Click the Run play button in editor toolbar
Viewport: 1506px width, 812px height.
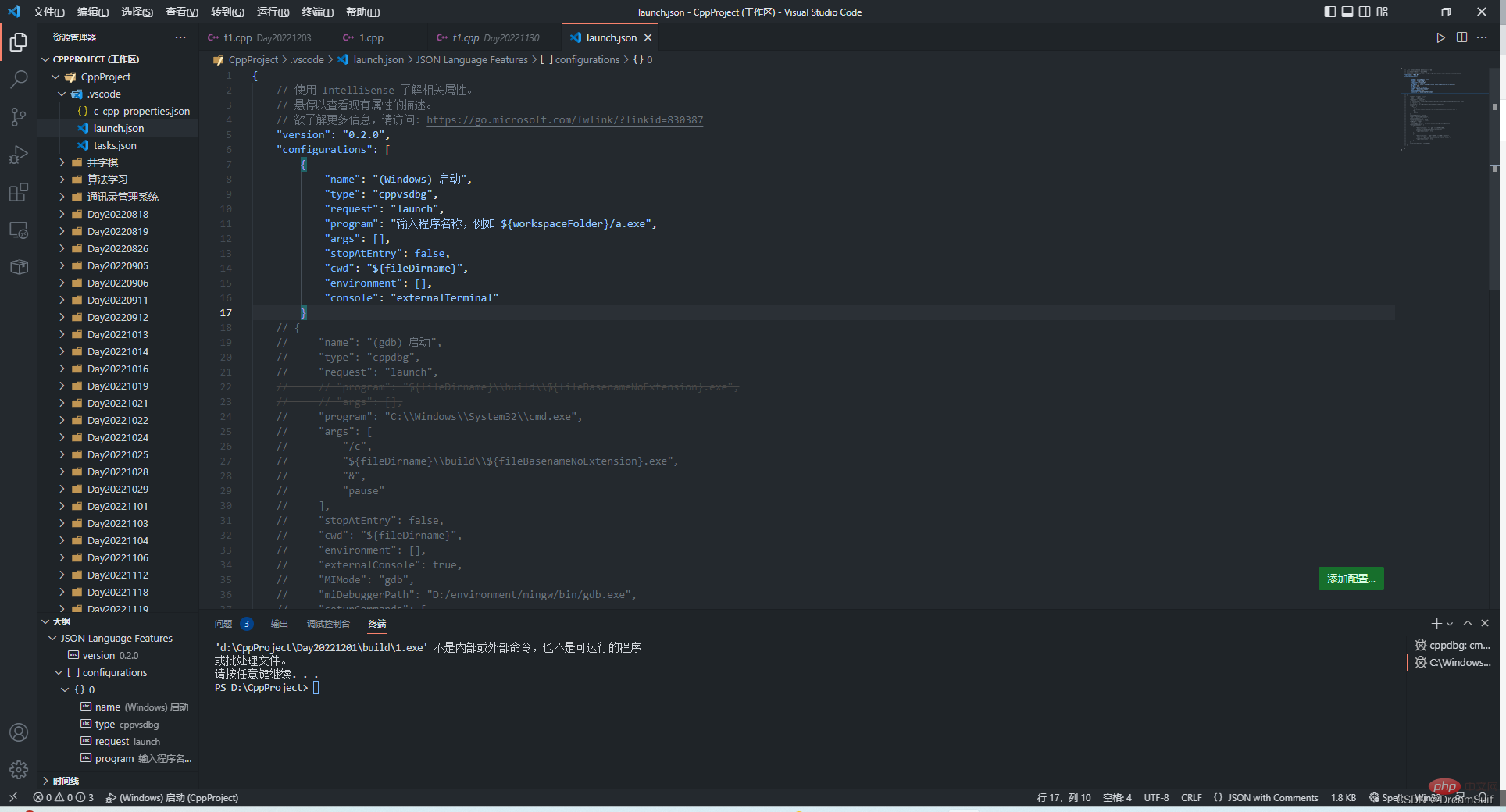pos(1440,37)
